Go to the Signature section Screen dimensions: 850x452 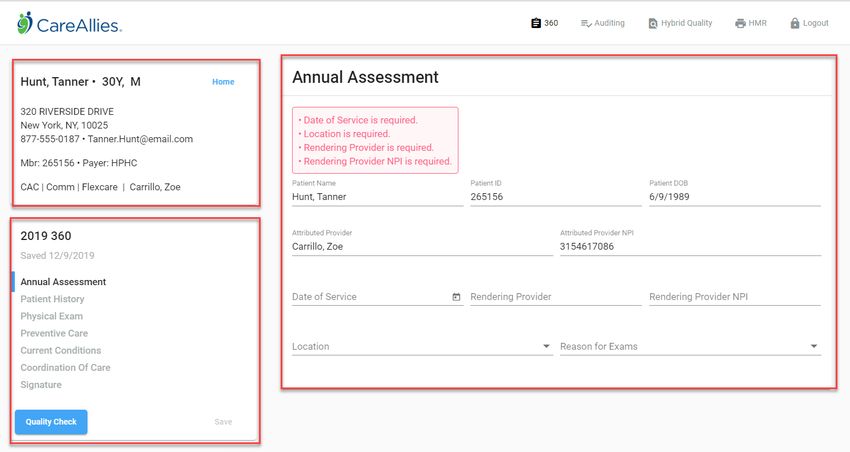coord(41,385)
